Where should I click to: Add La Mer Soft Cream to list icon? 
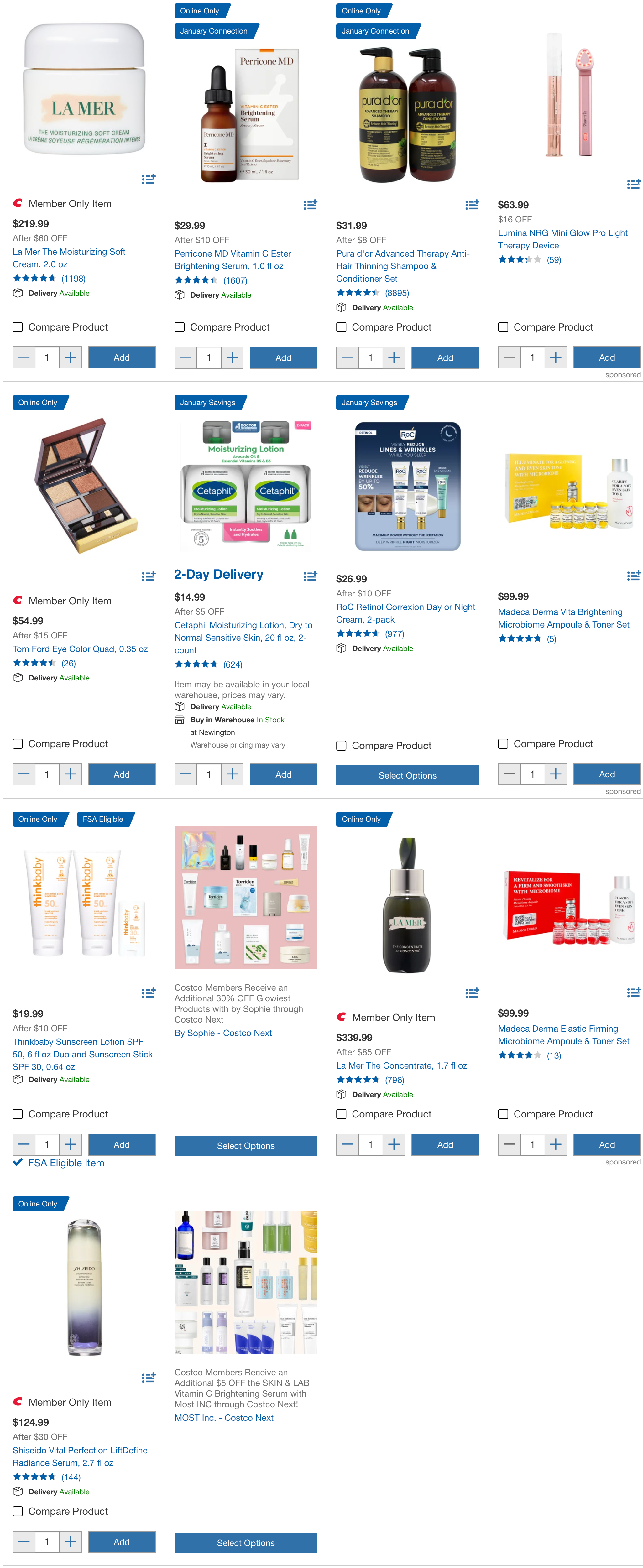(149, 179)
